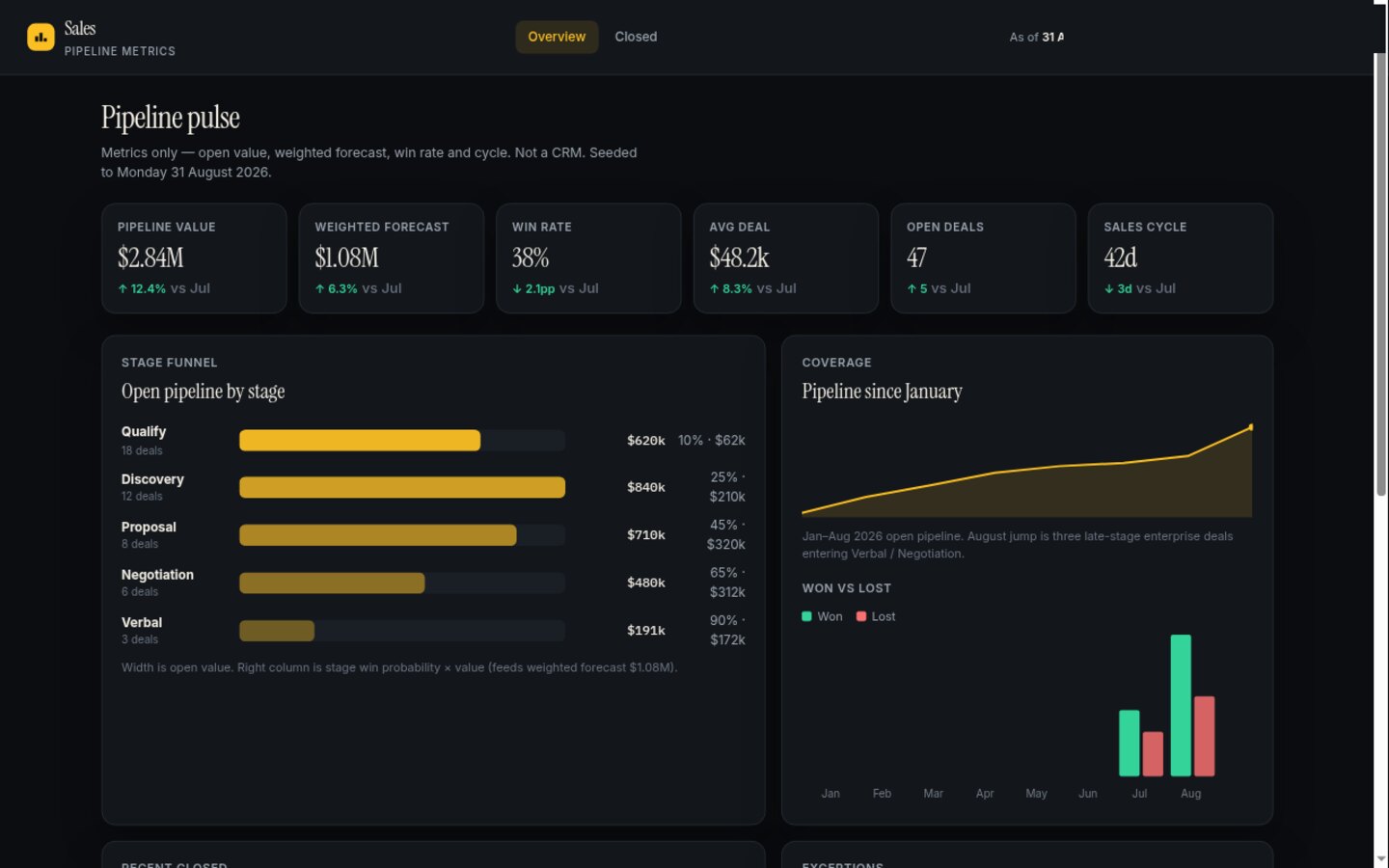Click the green Won legend swatch

[x=806, y=616]
